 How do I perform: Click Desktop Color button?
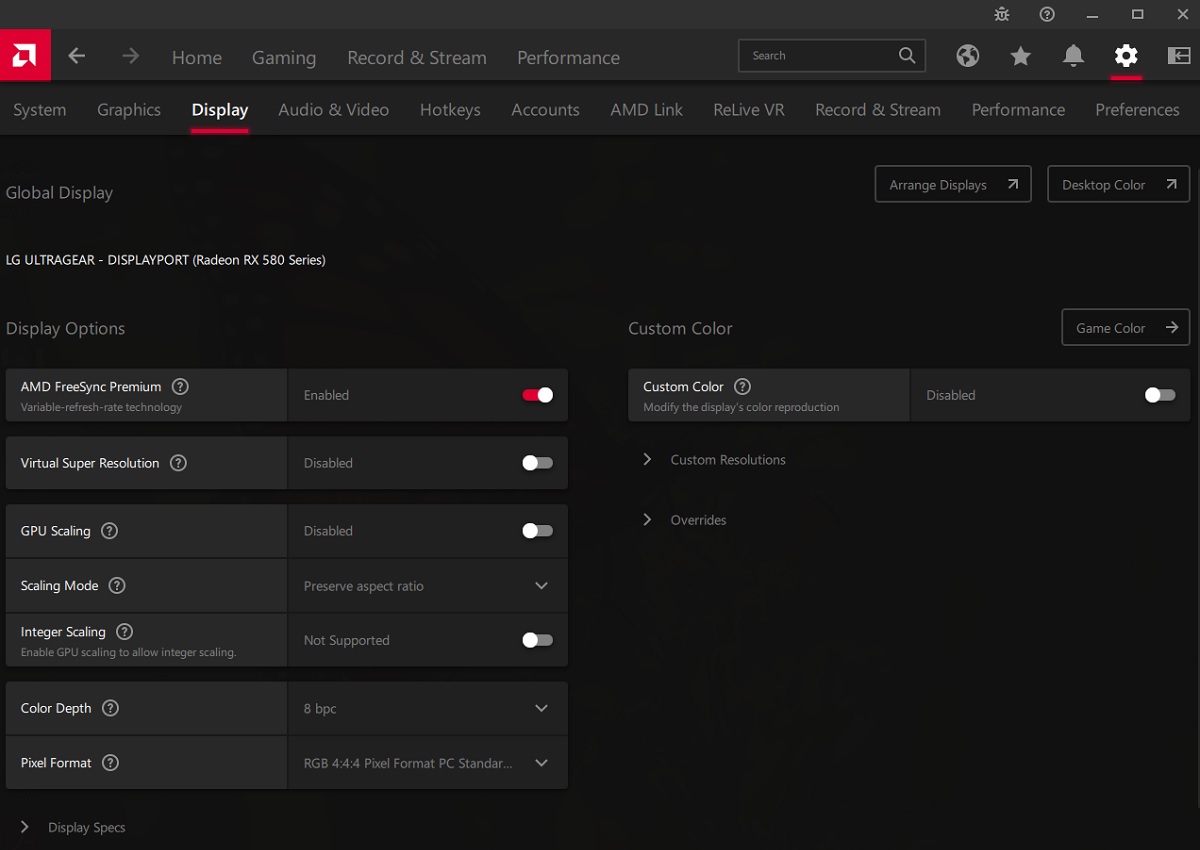coord(1119,184)
